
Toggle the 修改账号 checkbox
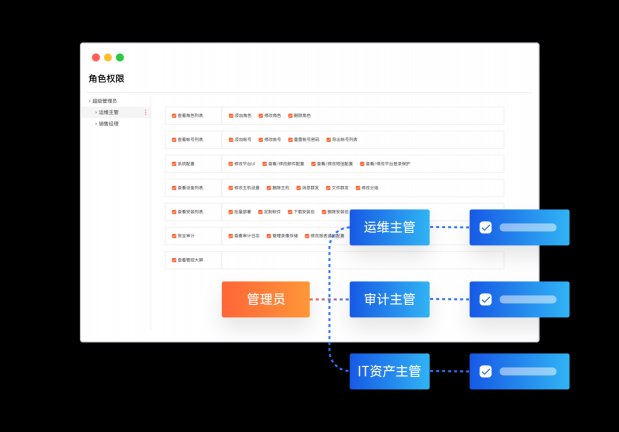261,140
